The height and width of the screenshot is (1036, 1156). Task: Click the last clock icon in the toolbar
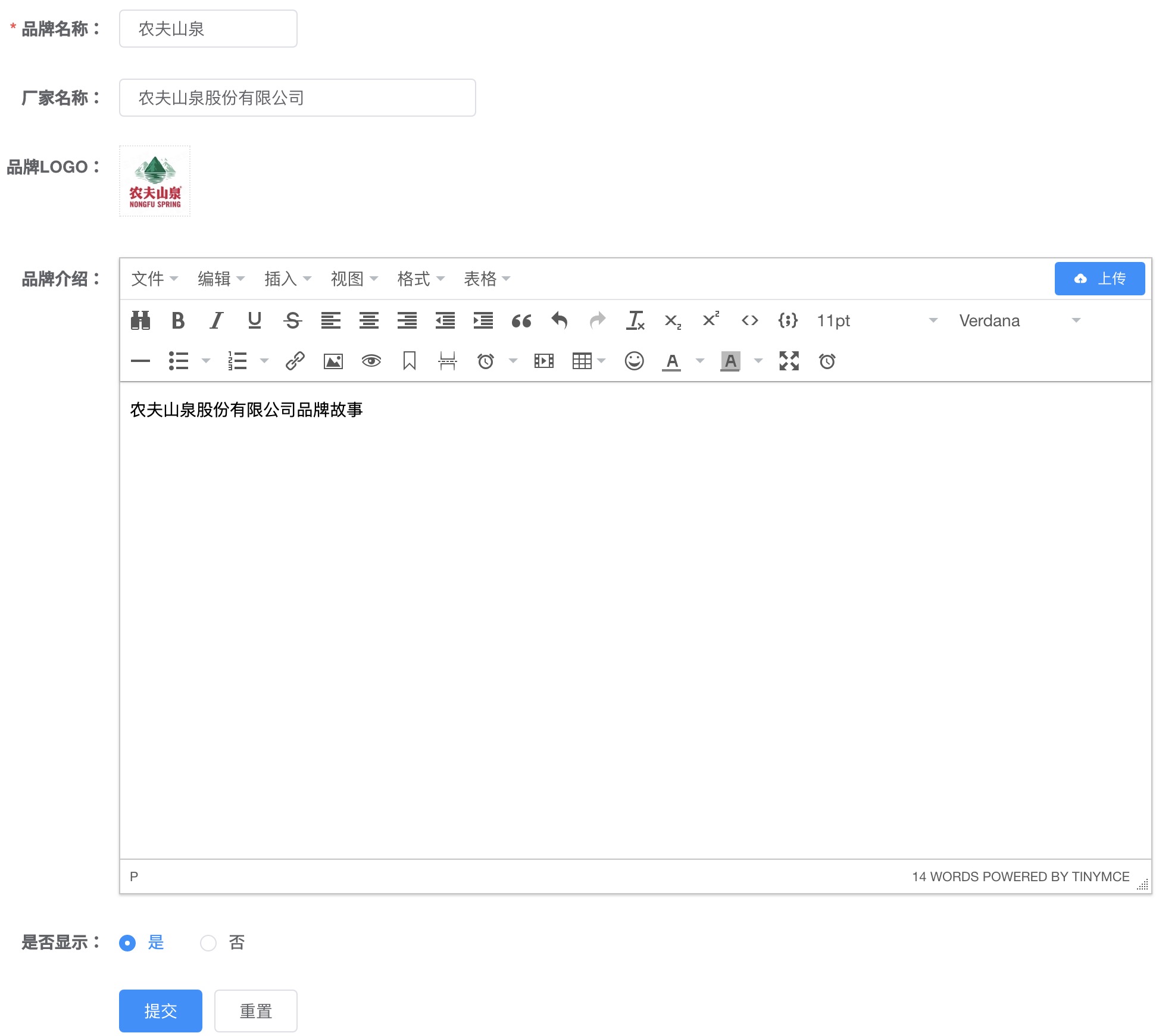[827, 361]
